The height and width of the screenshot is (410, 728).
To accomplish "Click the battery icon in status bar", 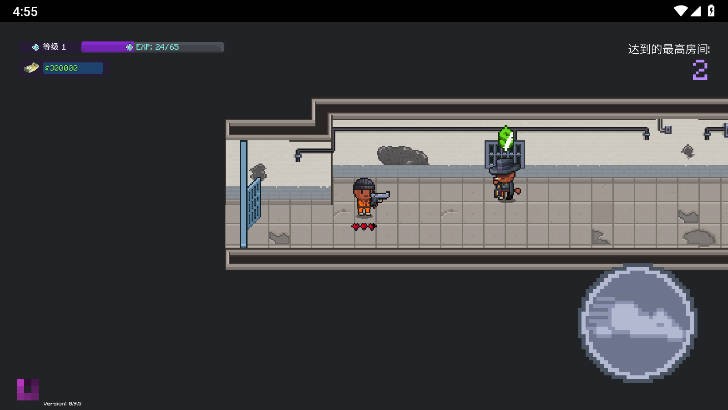I will pos(710,11).
